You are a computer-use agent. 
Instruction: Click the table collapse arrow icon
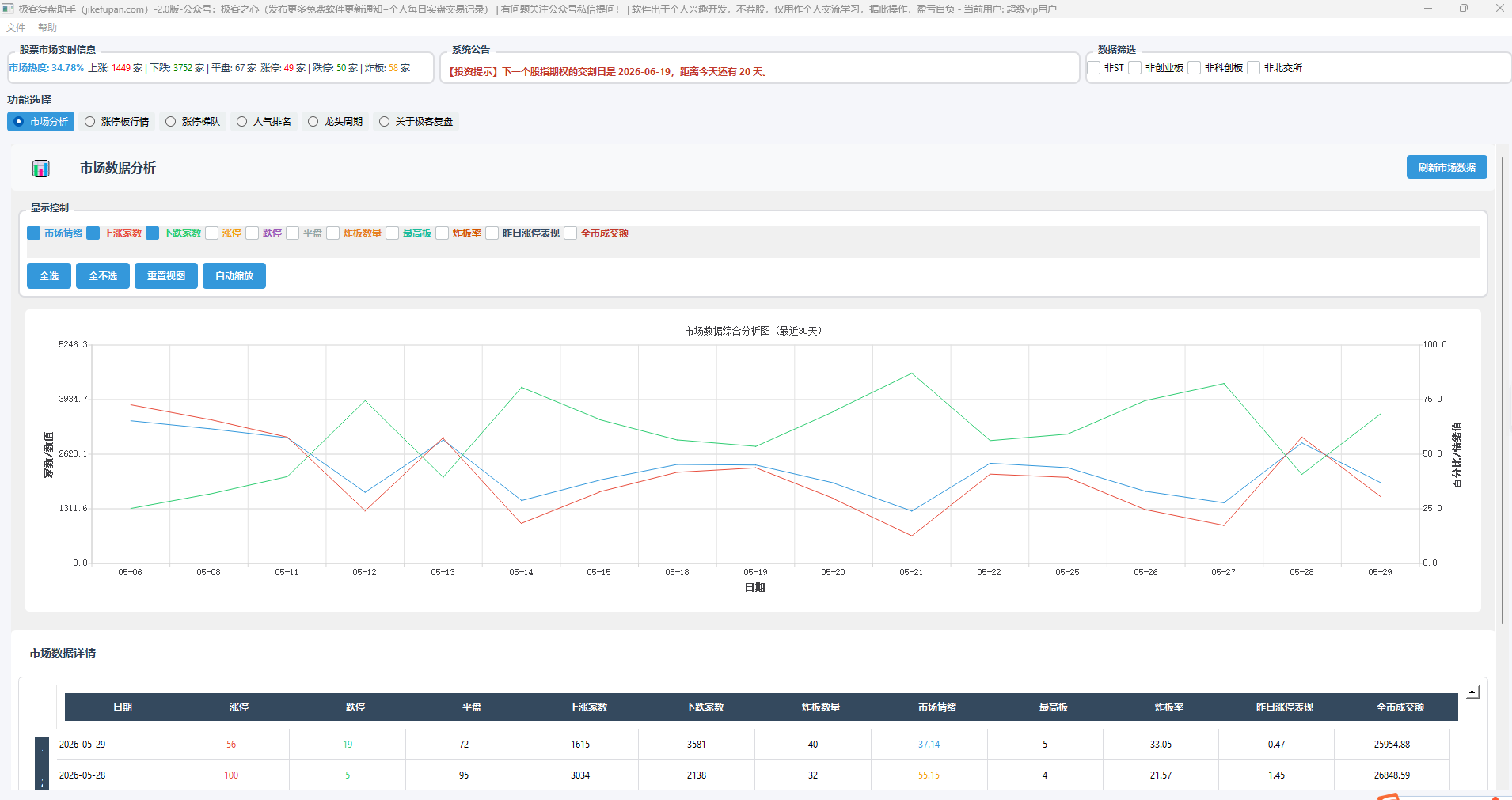[1472, 692]
